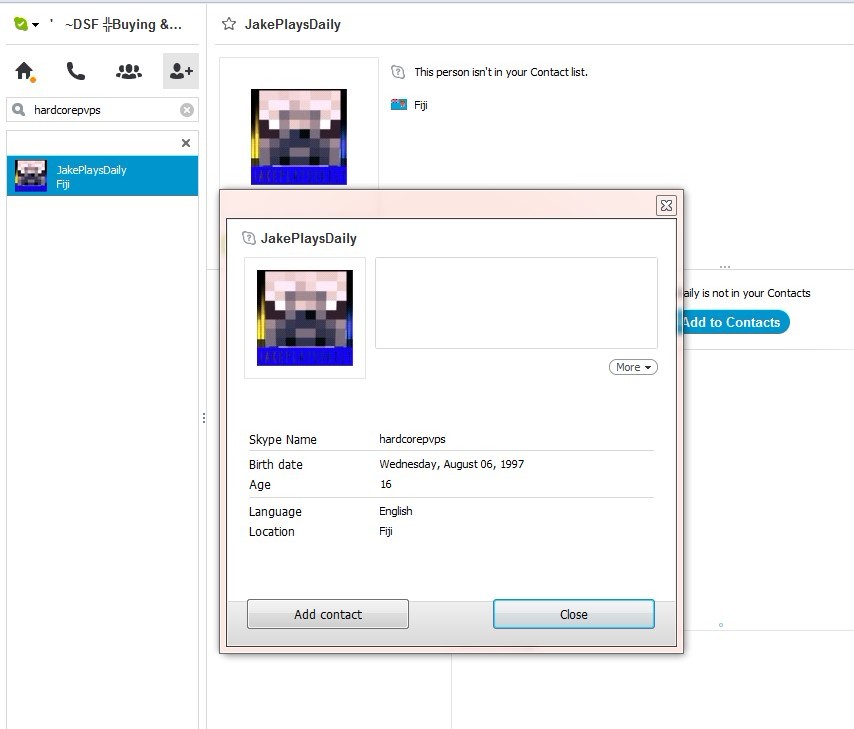Screen dimensions: 854x729
Task: Click the avatar inside profile dialog
Action: (304, 318)
